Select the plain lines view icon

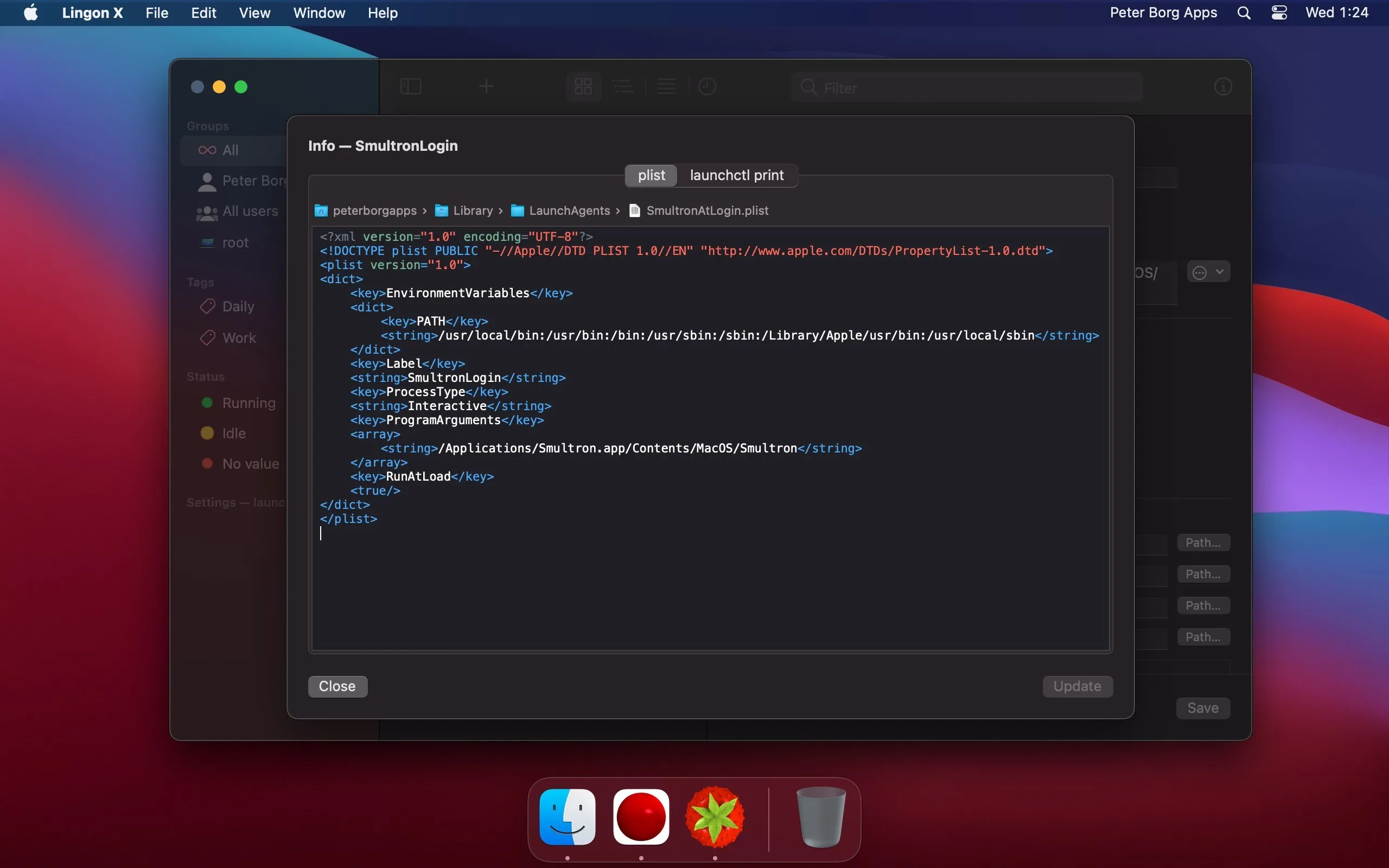point(666,87)
